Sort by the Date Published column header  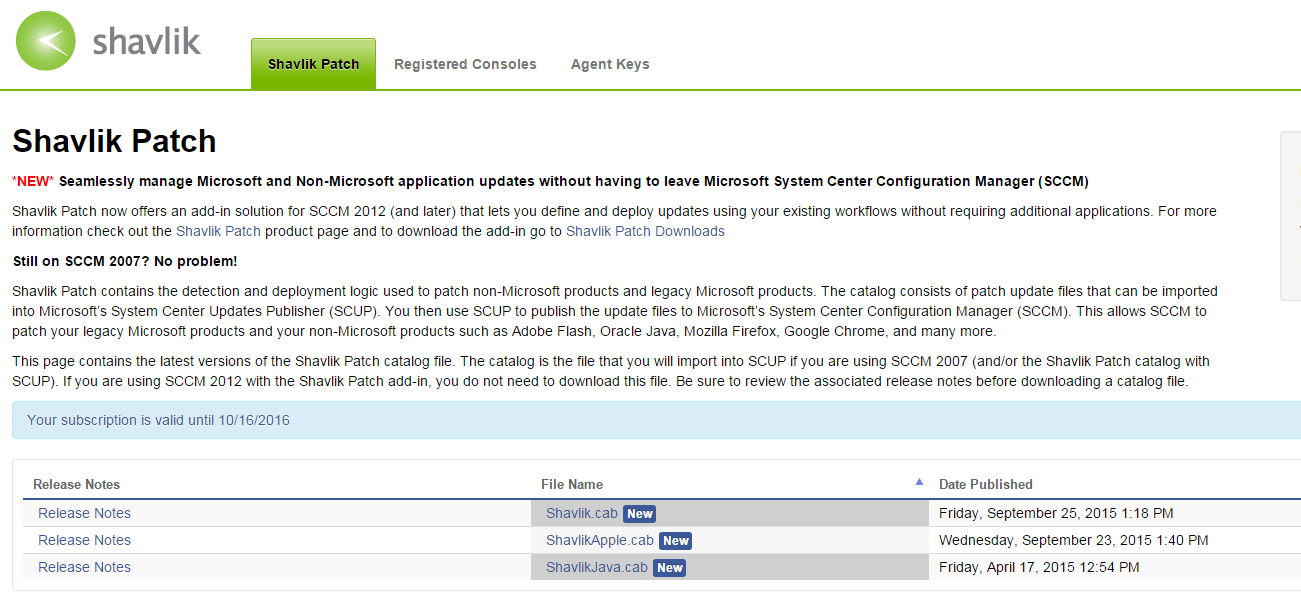coord(985,484)
